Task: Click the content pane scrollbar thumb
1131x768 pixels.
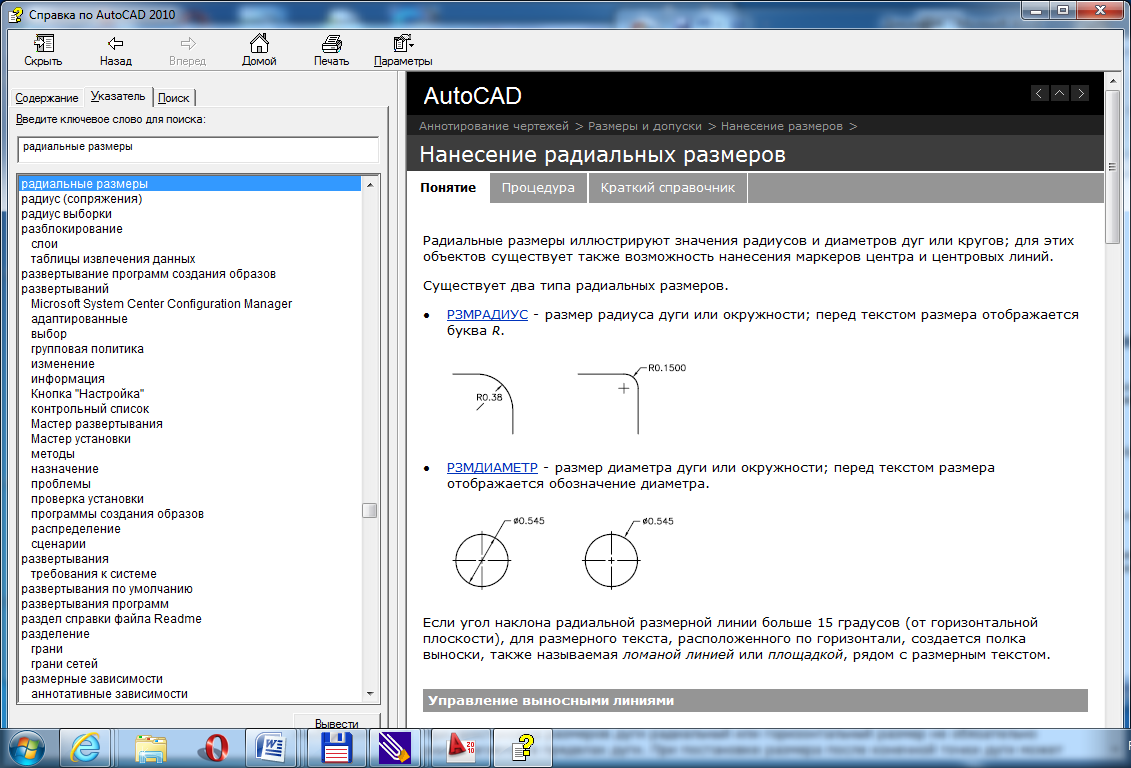Action: (x=1112, y=167)
